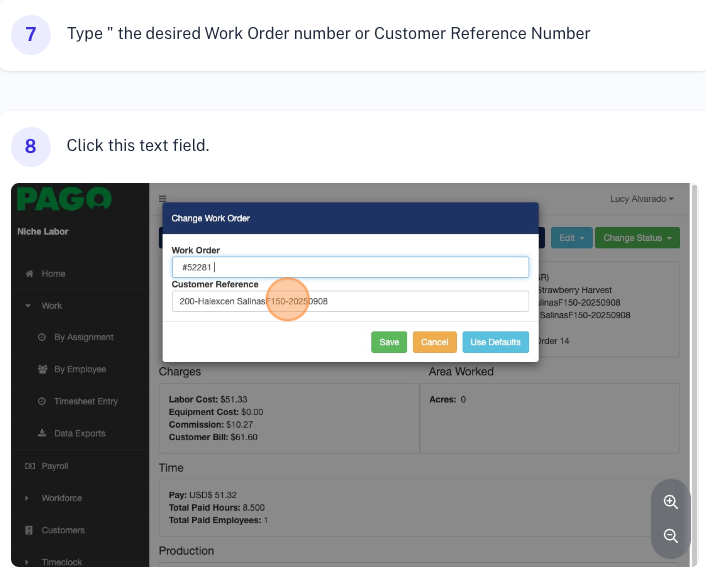Zoom out with the magnifier minus icon
This screenshot has width=705, height=578.
[x=671, y=536]
